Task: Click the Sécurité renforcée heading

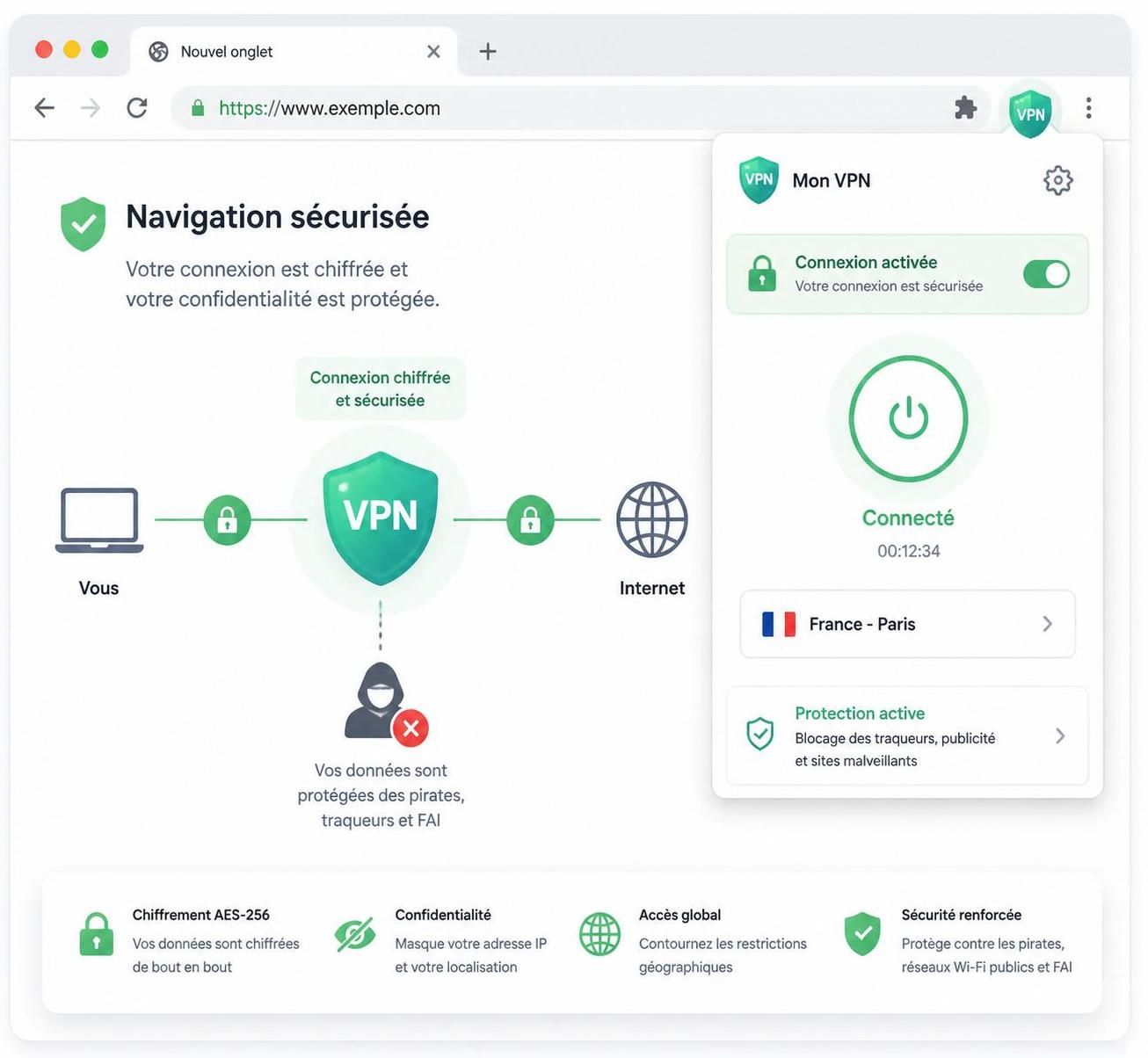Action: pos(962,915)
